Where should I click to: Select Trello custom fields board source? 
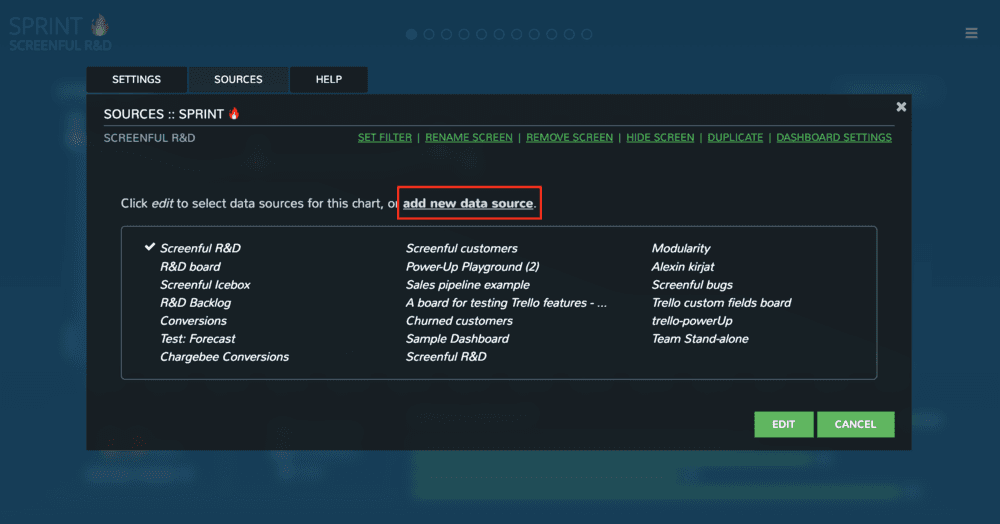coord(721,303)
